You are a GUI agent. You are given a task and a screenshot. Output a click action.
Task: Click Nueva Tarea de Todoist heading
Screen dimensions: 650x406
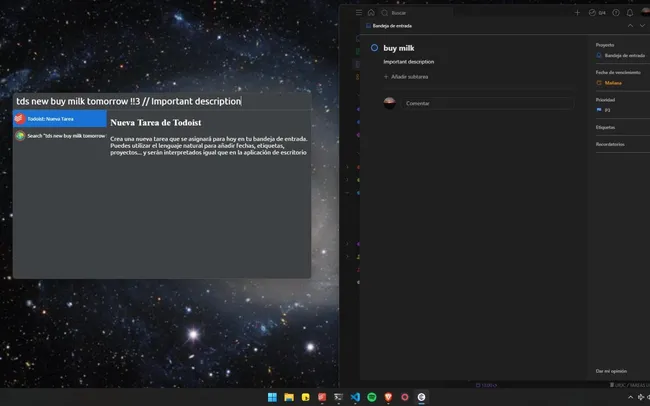[155, 123]
